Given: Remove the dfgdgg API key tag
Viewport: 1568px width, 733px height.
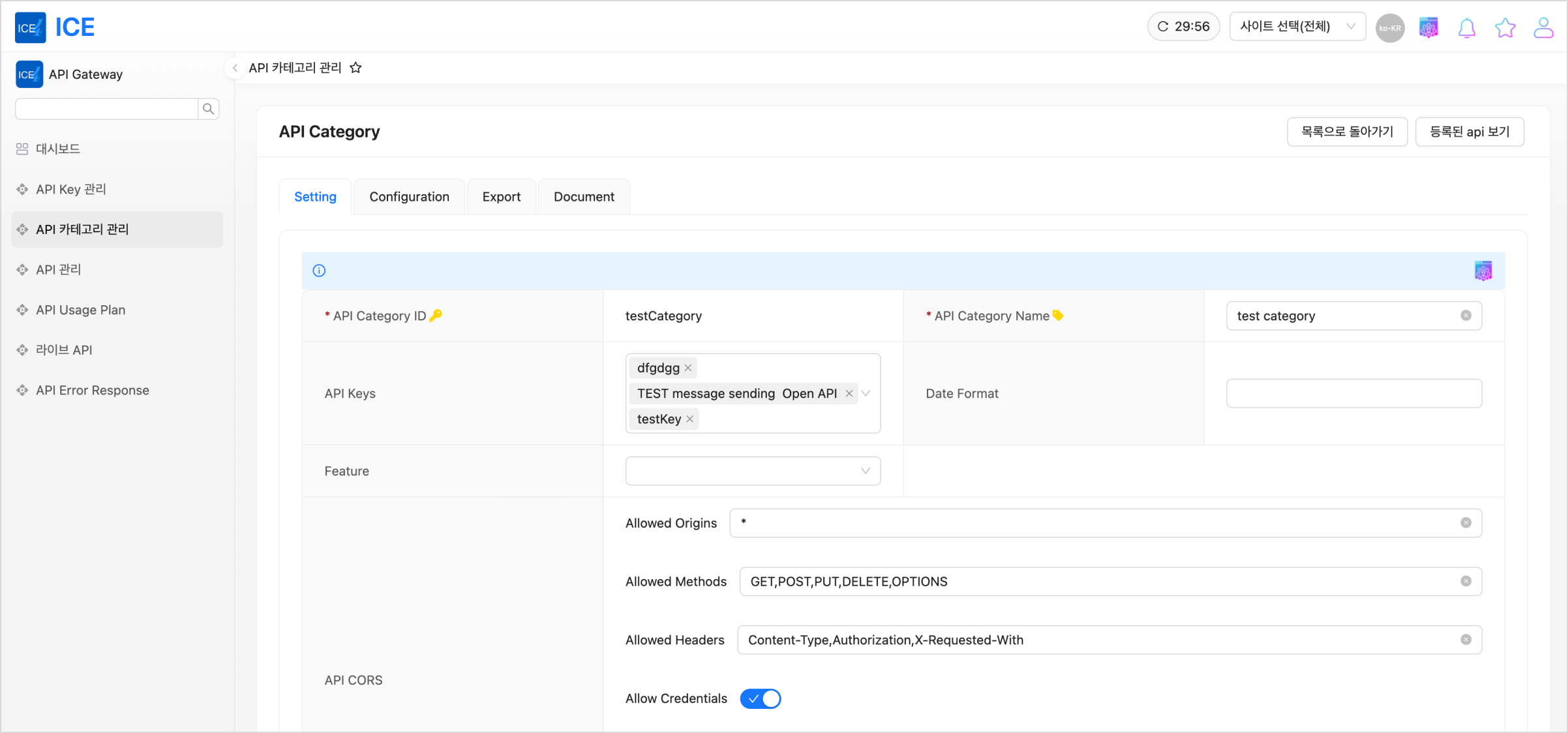Looking at the screenshot, I should click(x=688, y=368).
